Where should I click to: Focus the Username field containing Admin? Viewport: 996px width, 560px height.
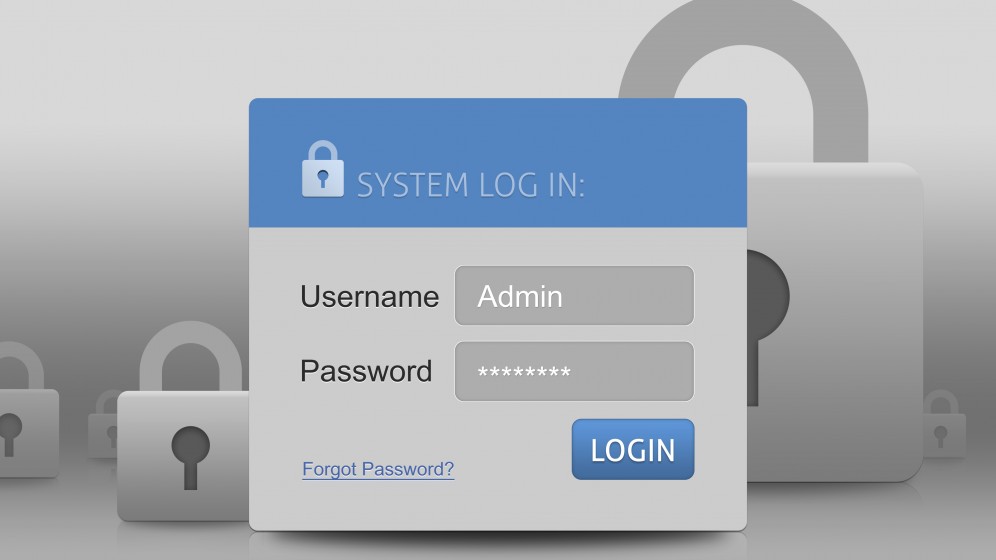tap(574, 296)
